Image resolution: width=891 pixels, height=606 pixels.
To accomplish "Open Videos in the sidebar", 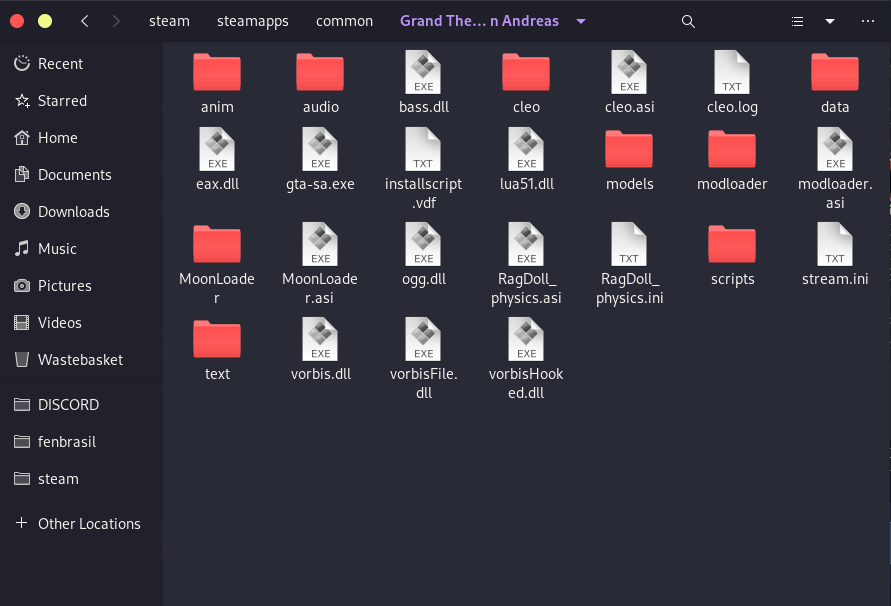I will [x=82, y=322].
